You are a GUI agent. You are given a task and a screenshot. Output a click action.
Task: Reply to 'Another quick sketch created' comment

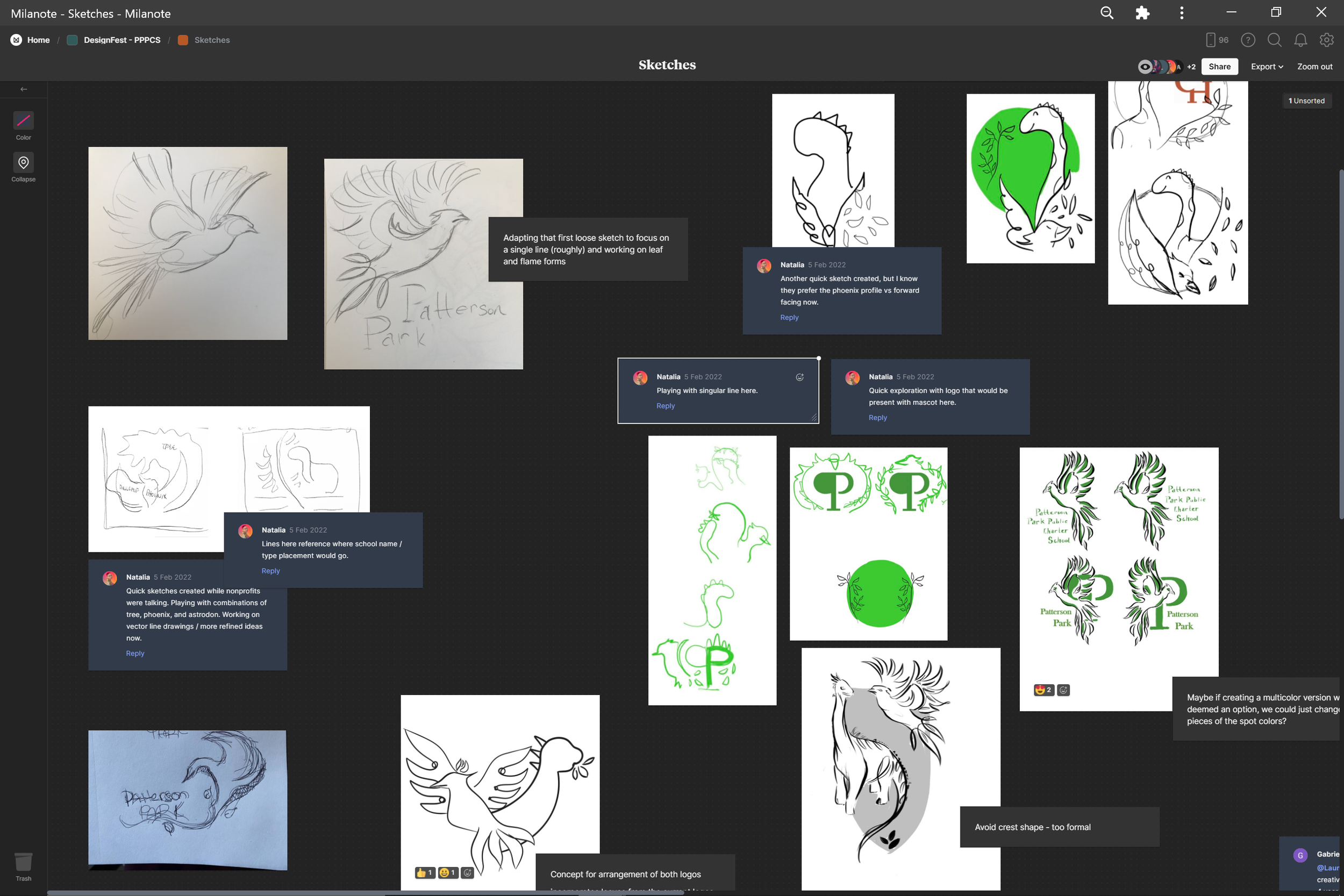789,317
